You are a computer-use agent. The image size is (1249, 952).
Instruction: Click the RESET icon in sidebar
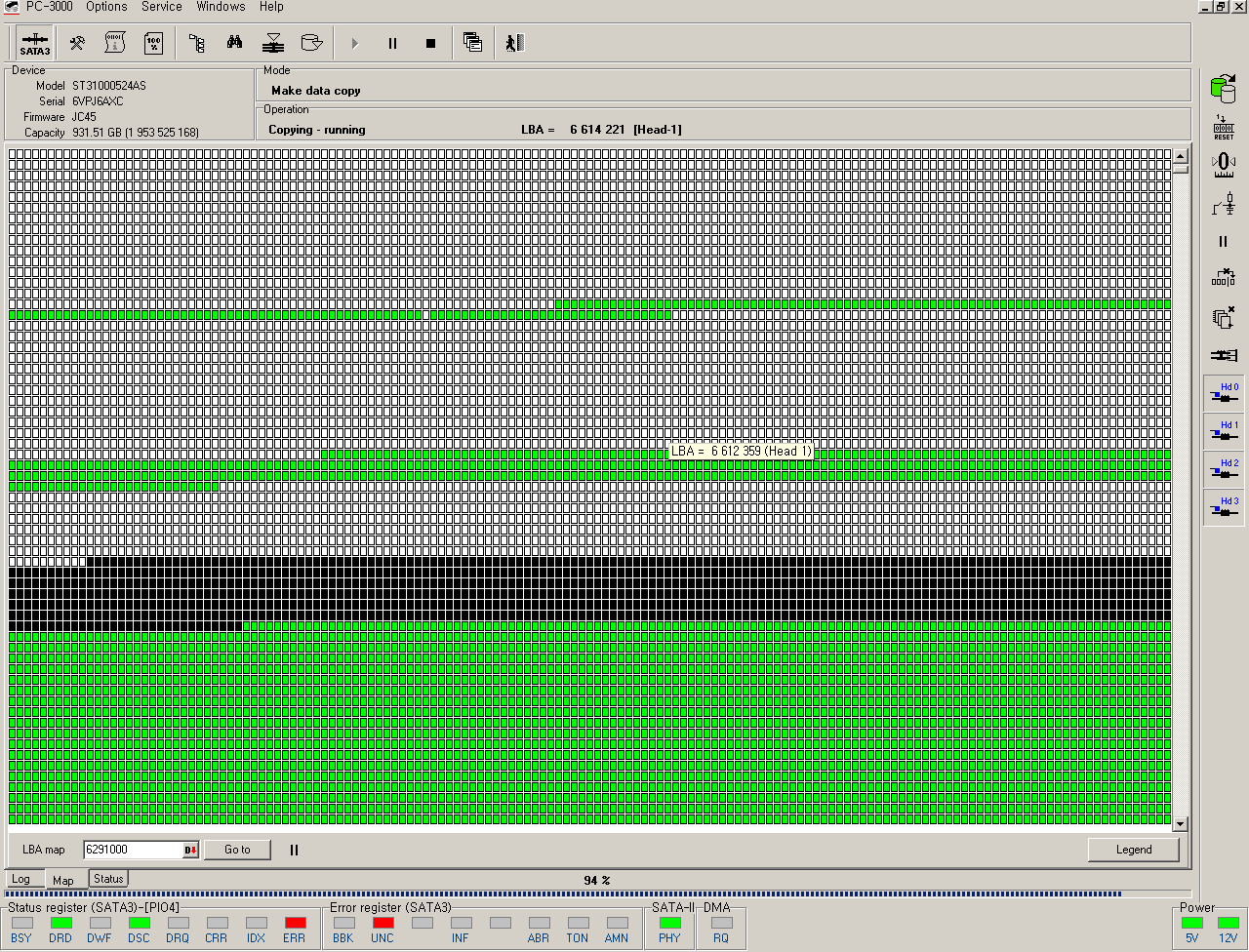pyautogui.click(x=1224, y=127)
